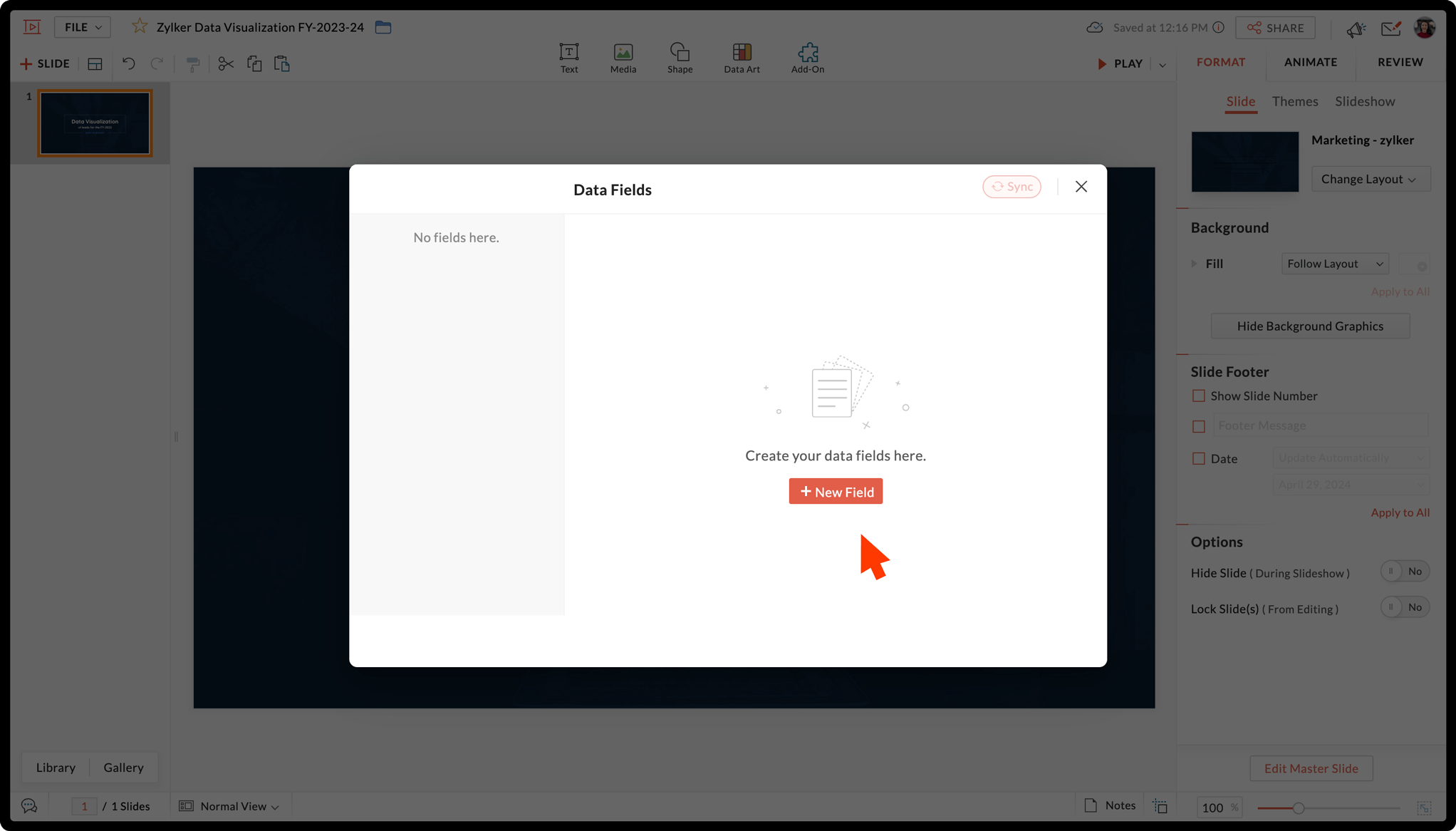1456x831 pixels.
Task: Click the scissors cut icon
Action: [226, 63]
